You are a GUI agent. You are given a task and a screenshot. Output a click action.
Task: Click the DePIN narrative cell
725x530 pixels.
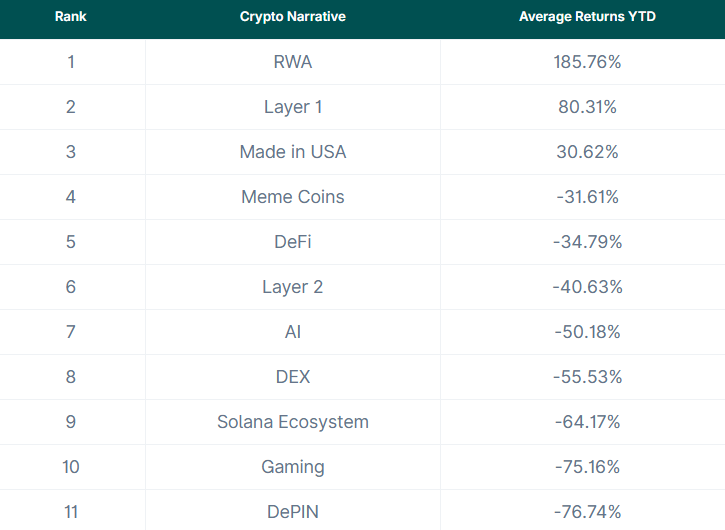click(293, 512)
